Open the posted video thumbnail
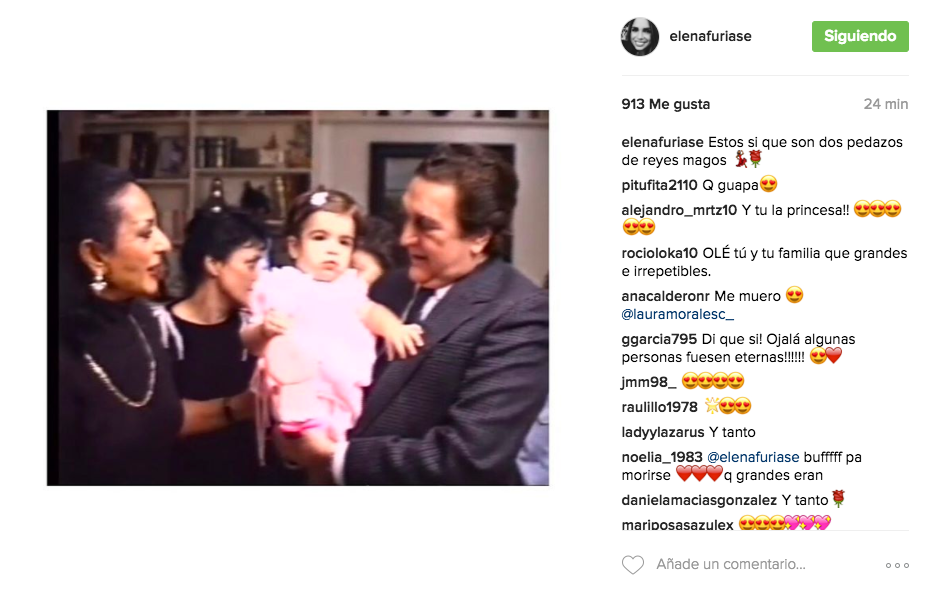This screenshot has height=595, width=931. coord(298,298)
